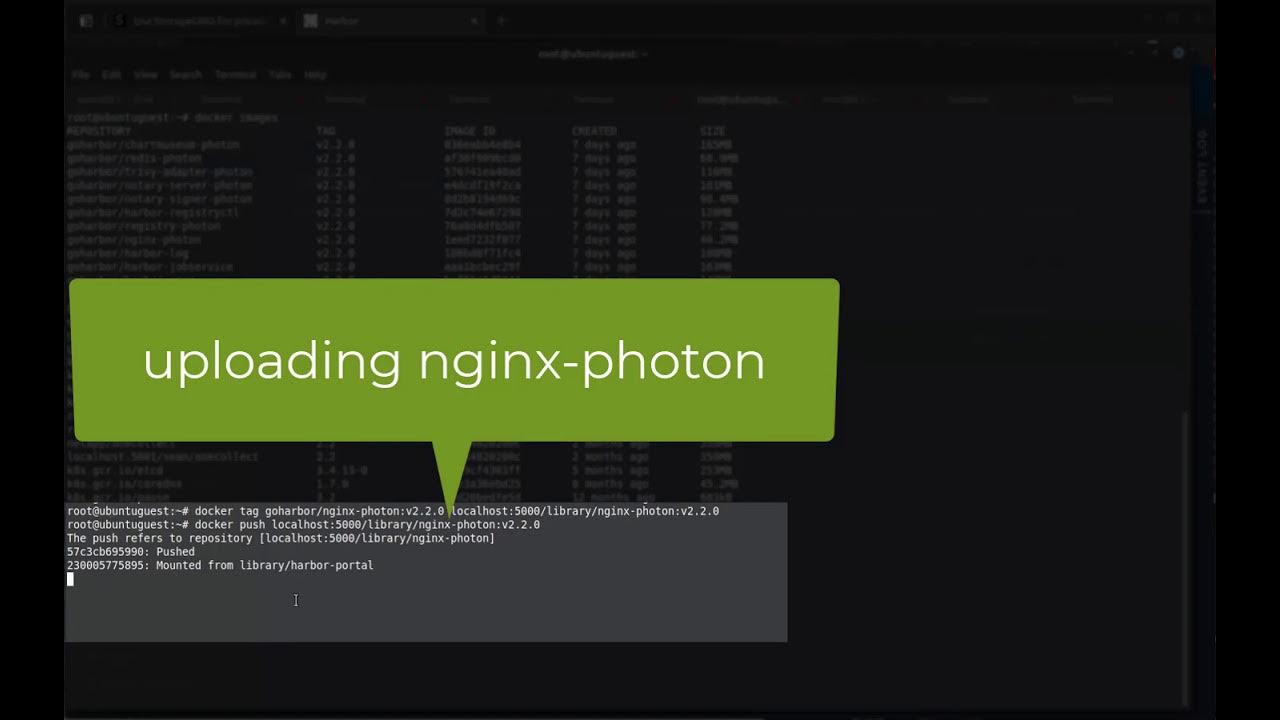The height and width of the screenshot is (720, 1280).
Task: Open the File menu in the terminal
Action: 80,75
